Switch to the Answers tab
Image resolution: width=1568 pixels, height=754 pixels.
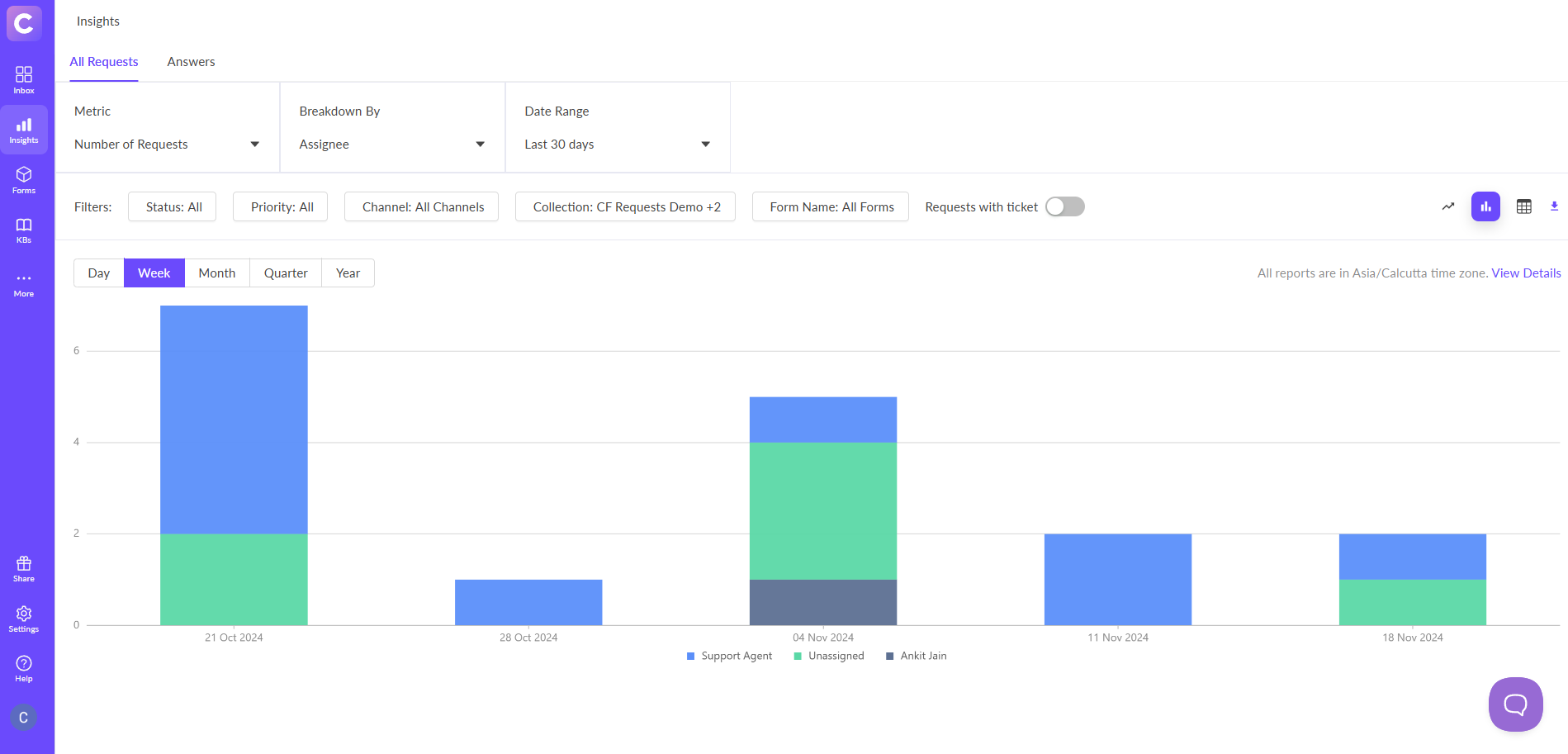click(191, 62)
